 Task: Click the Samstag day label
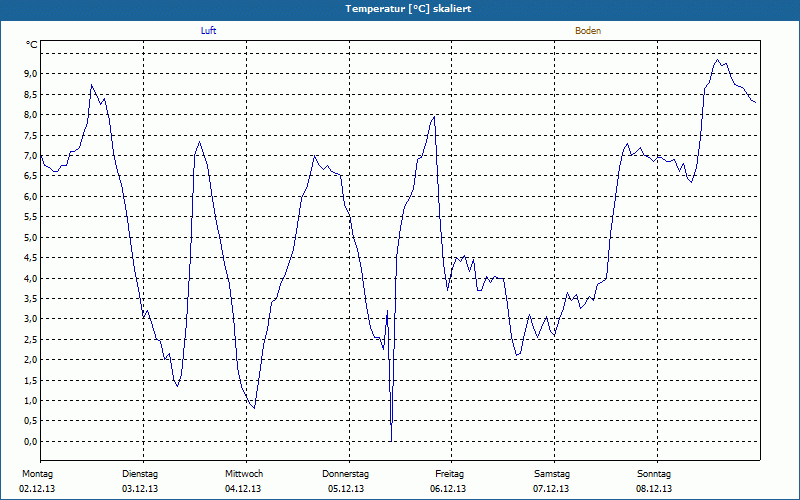coord(552,474)
